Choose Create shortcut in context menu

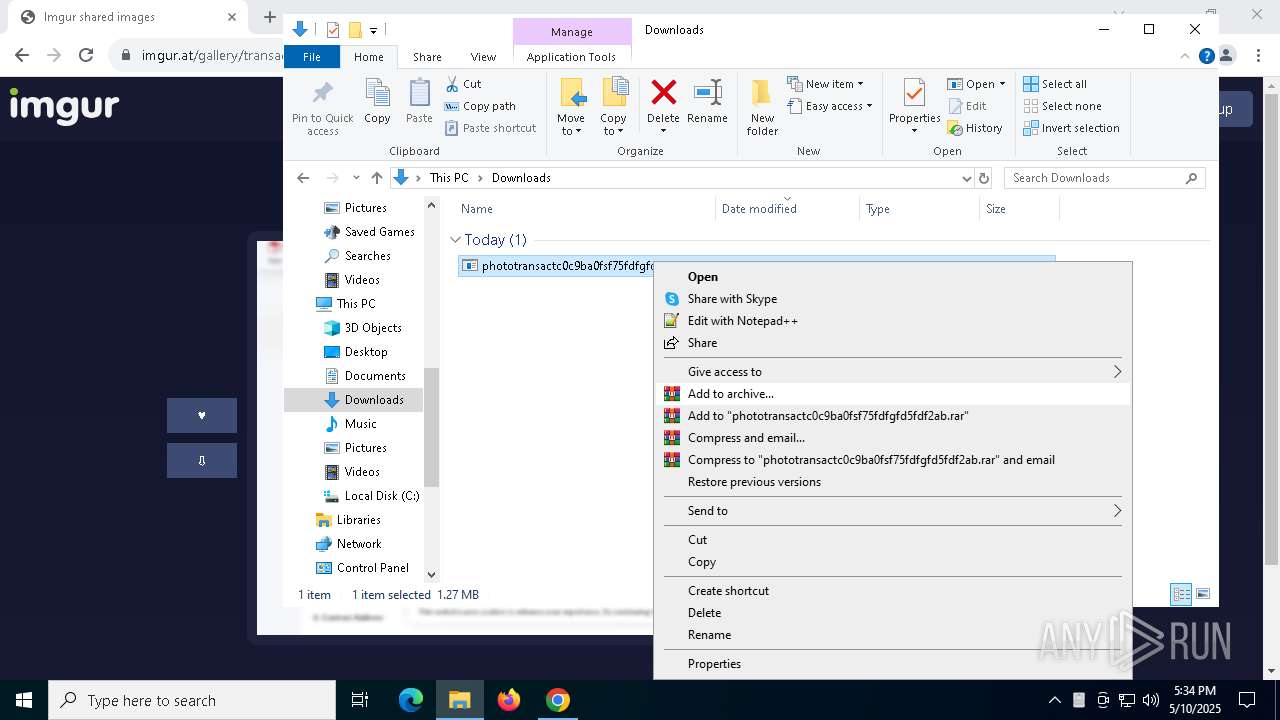point(892,591)
